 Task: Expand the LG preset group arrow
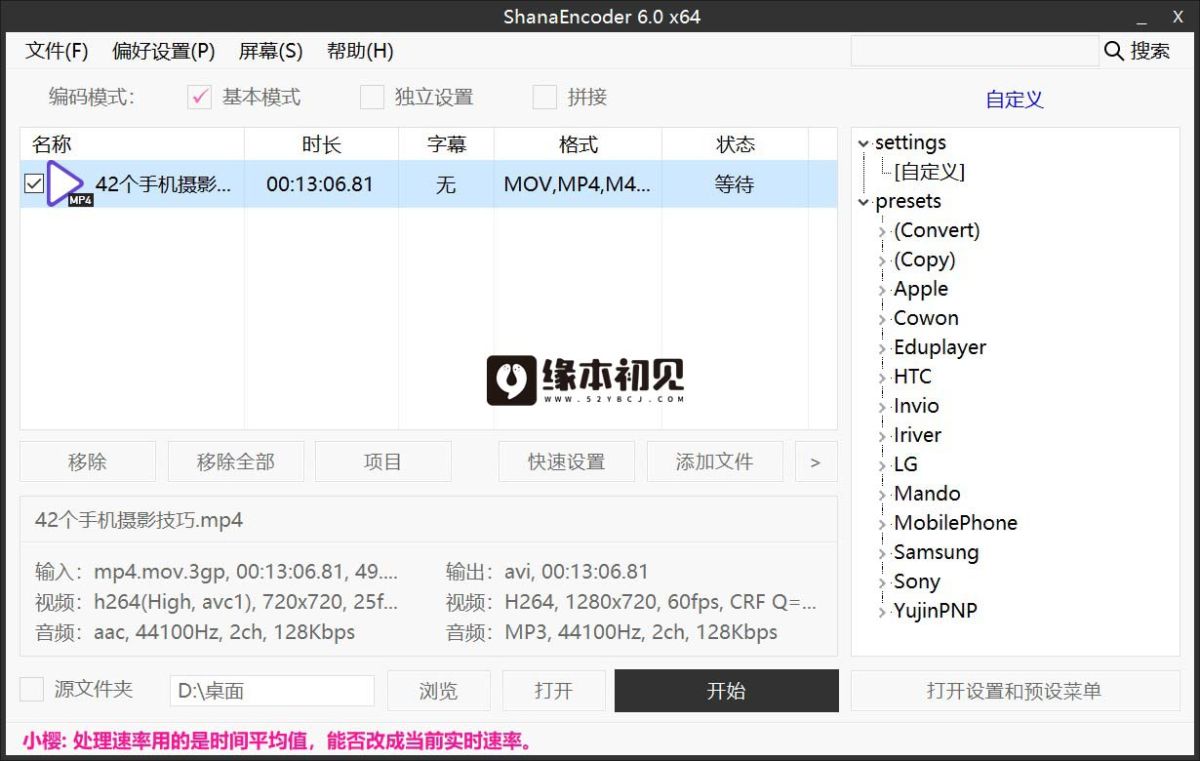[x=883, y=466]
